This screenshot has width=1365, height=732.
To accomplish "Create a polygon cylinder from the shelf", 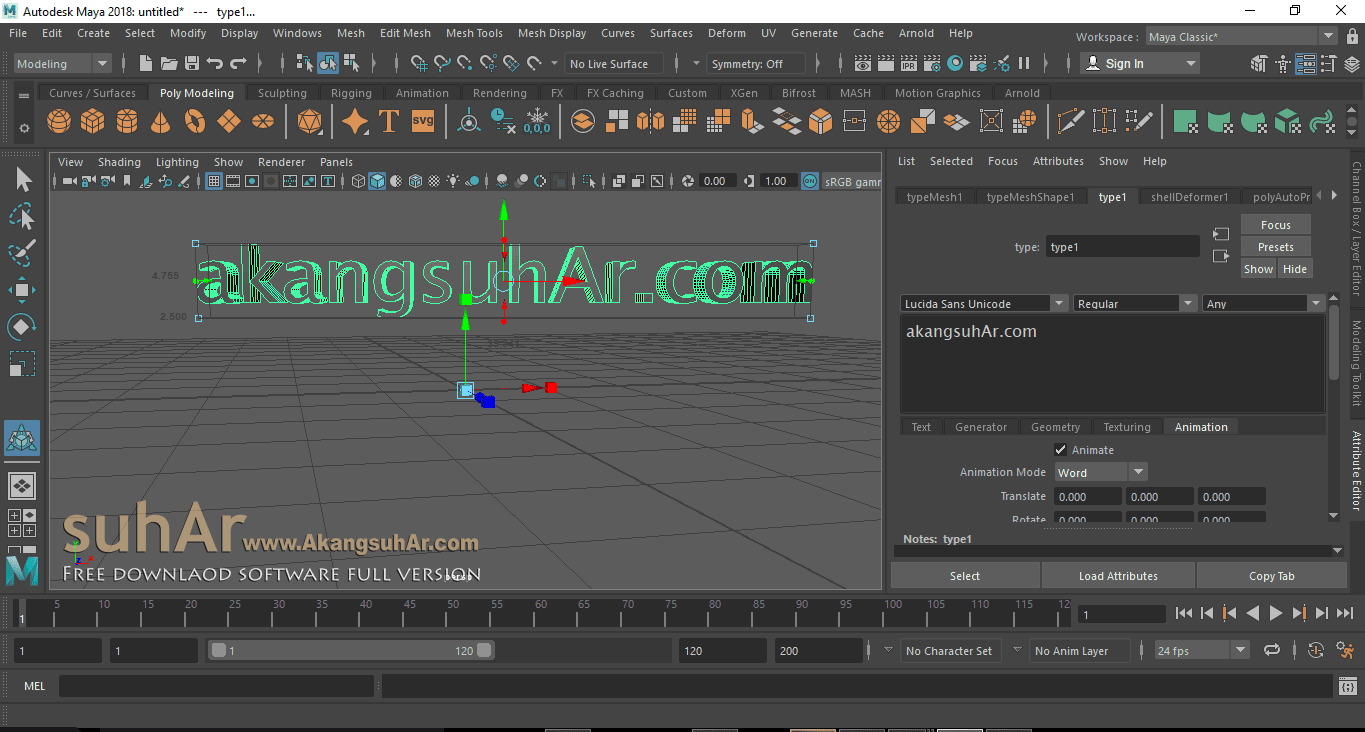I will point(127,122).
